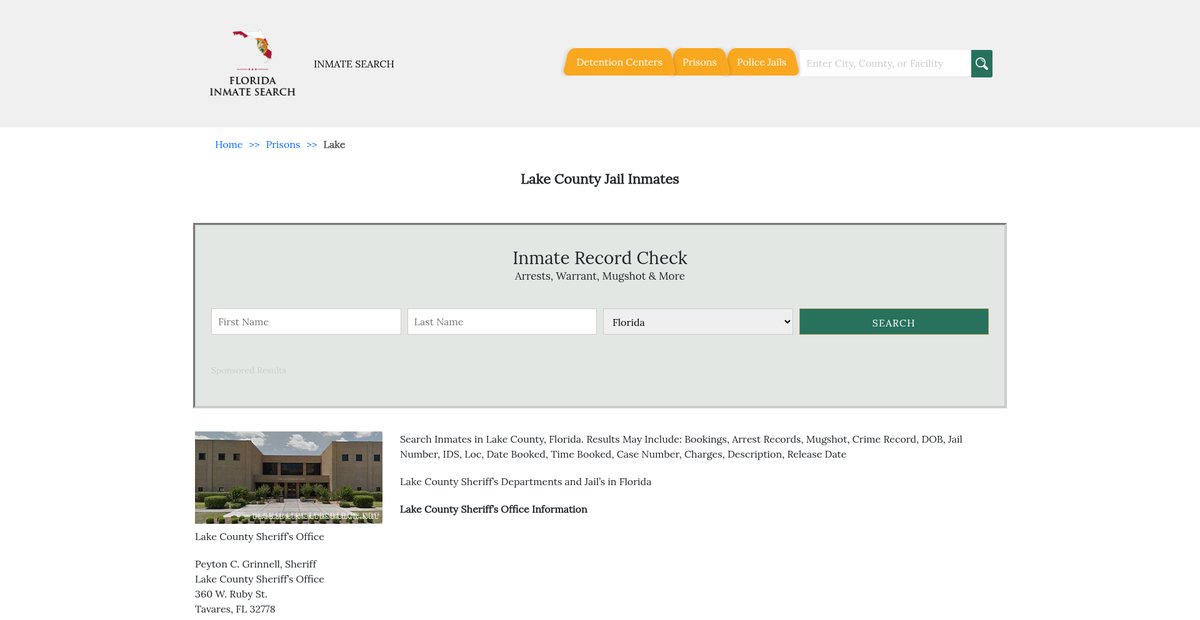Click the Arrests, Warrant, Mugshot & More subtitle
The width and height of the screenshot is (1200, 620).
tap(600, 276)
